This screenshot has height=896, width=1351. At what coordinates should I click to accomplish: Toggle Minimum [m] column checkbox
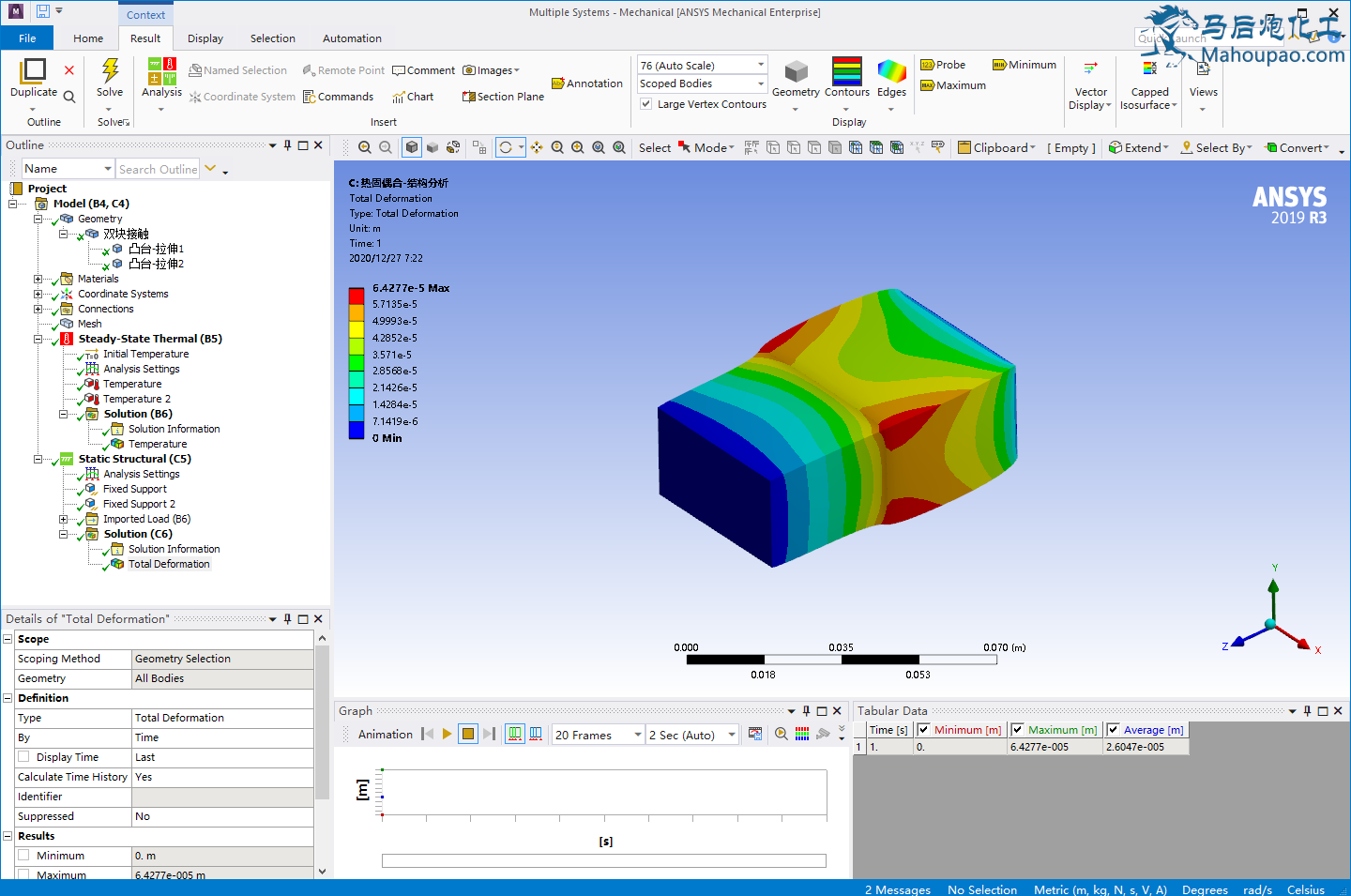[x=924, y=730]
